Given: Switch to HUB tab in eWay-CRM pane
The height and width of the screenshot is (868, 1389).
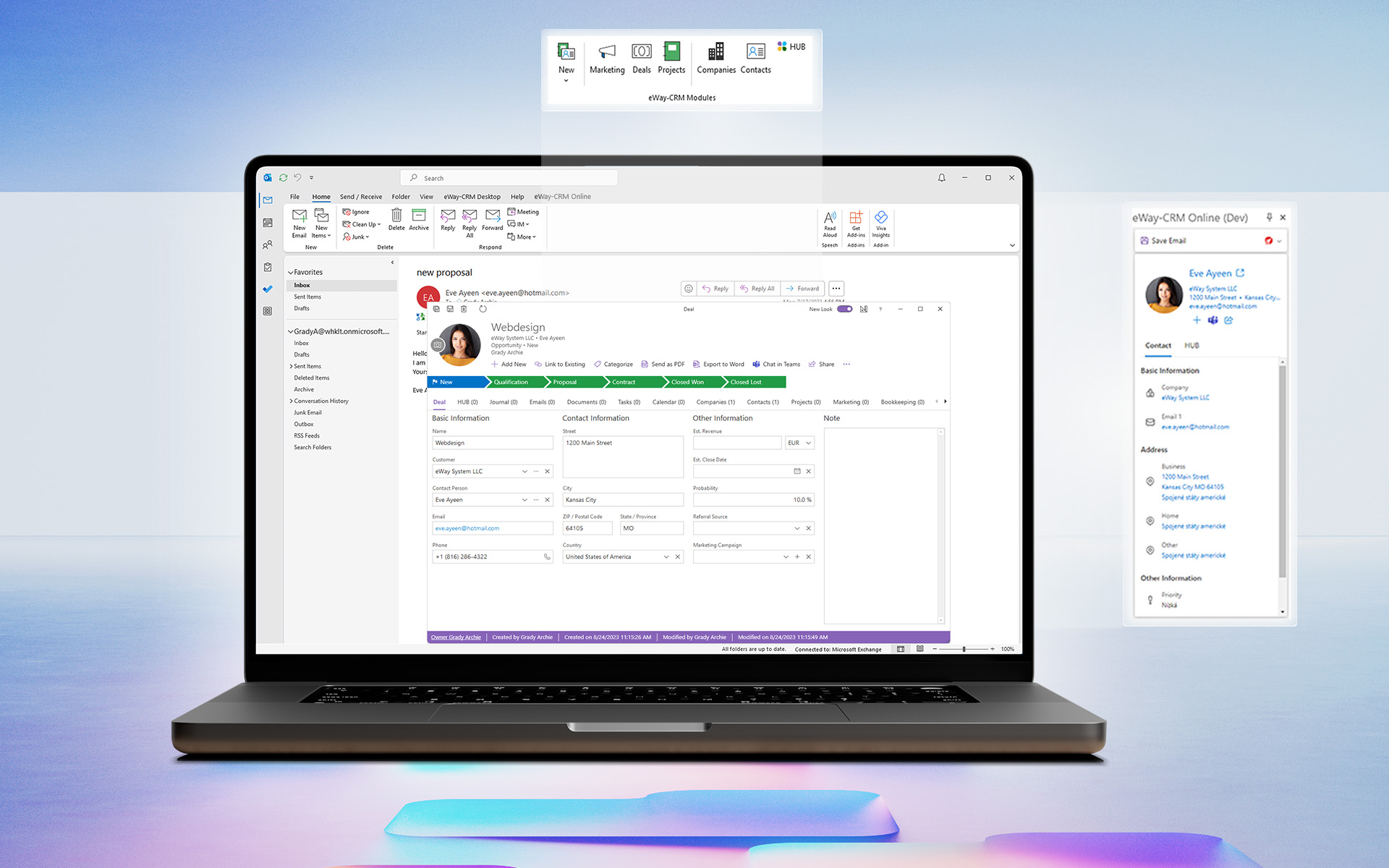Looking at the screenshot, I should coord(1192,346).
